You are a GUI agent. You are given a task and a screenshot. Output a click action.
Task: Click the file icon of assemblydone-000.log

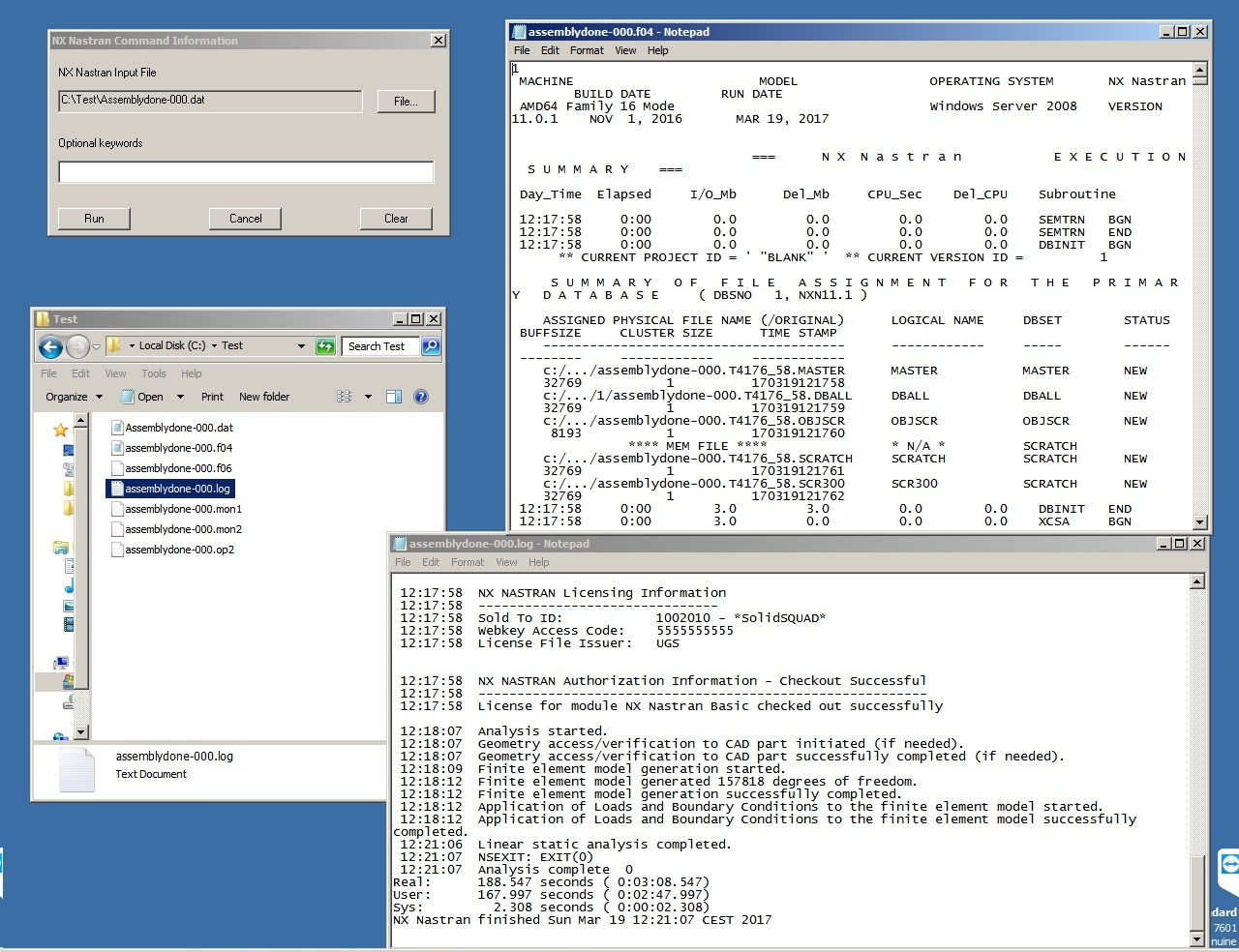[x=117, y=489]
